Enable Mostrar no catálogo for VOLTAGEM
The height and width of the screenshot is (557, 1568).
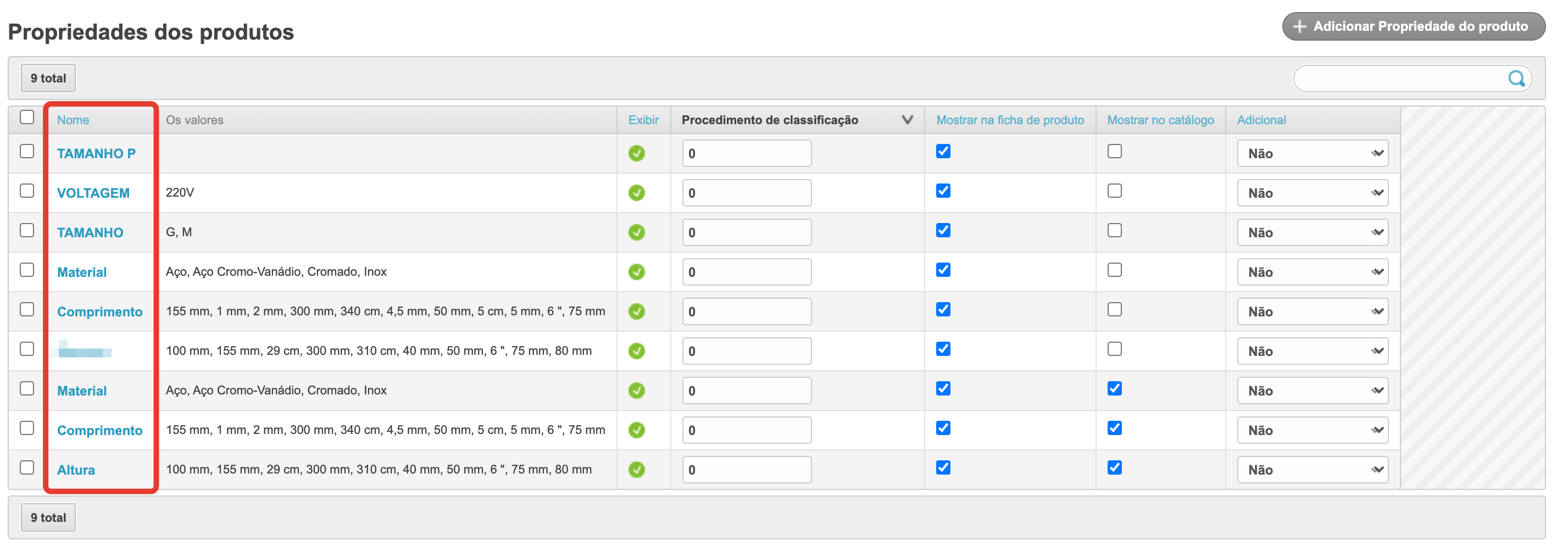pyautogui.click(x=1115, y=191)
